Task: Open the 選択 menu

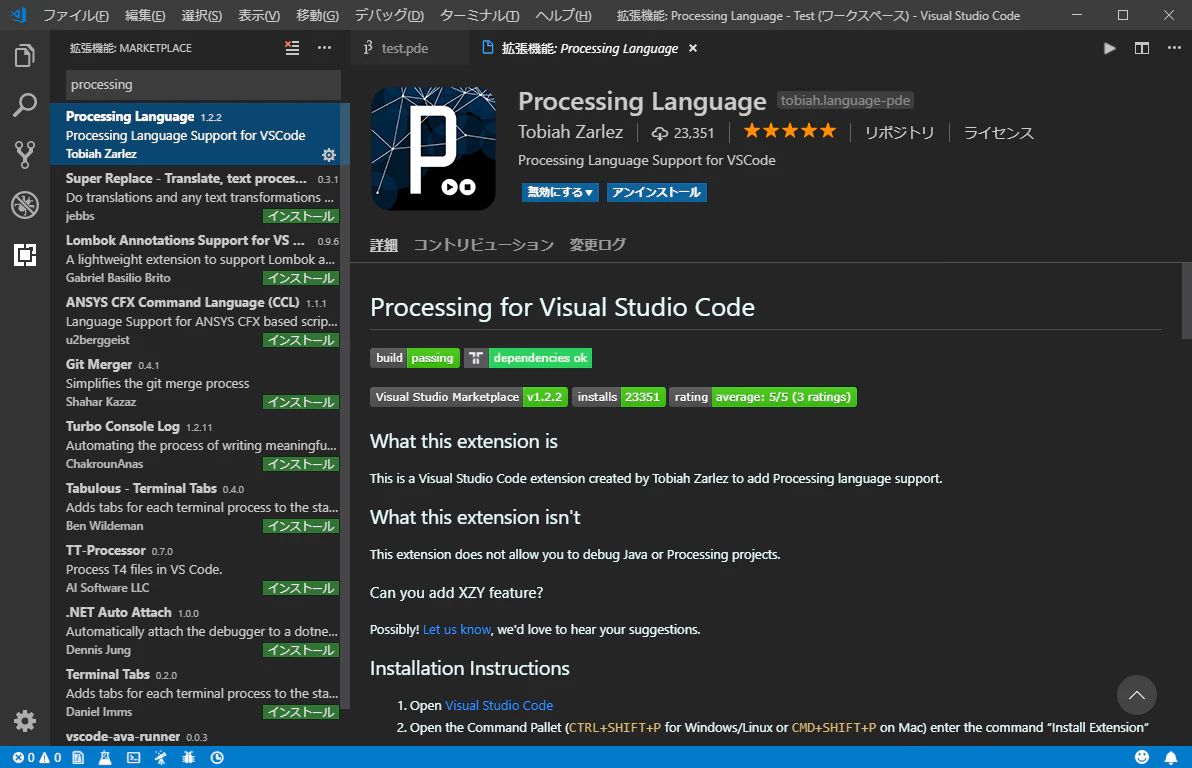Action: pyautogui.click(x=201, y=15)
